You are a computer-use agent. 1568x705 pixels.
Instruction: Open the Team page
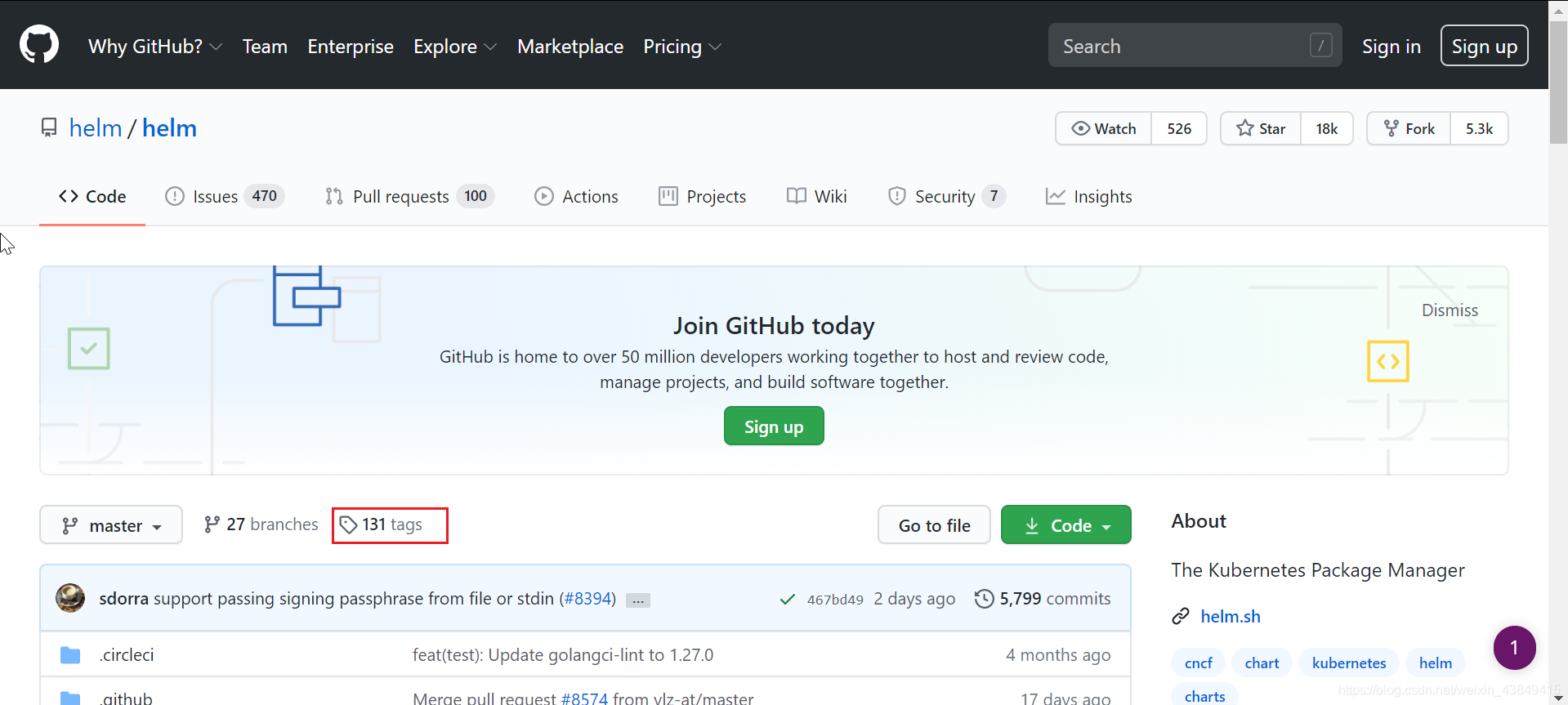tap(265, 47)
